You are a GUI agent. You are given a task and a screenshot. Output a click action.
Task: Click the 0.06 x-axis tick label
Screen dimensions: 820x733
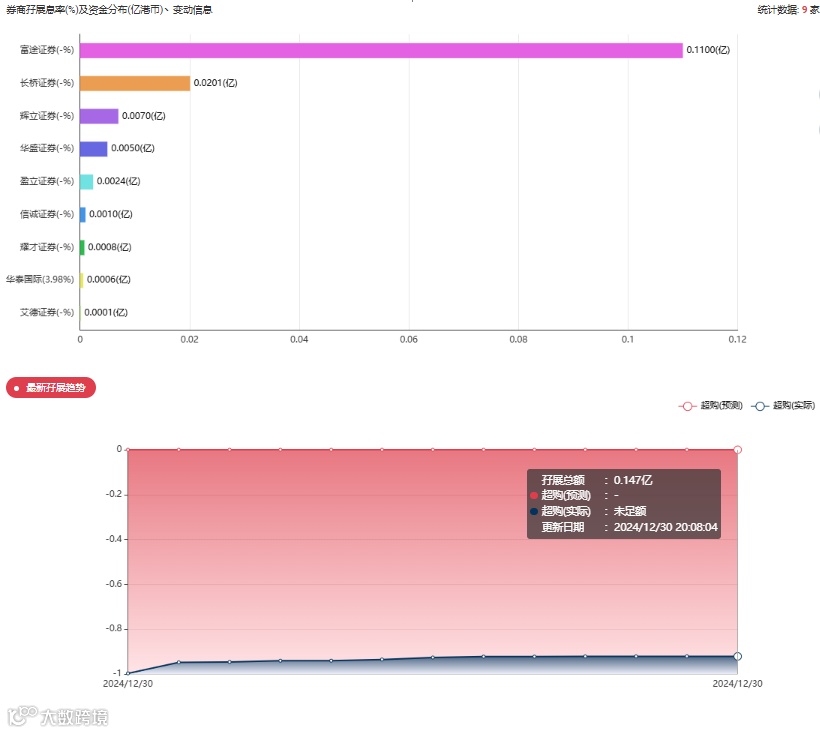(408, 339)
